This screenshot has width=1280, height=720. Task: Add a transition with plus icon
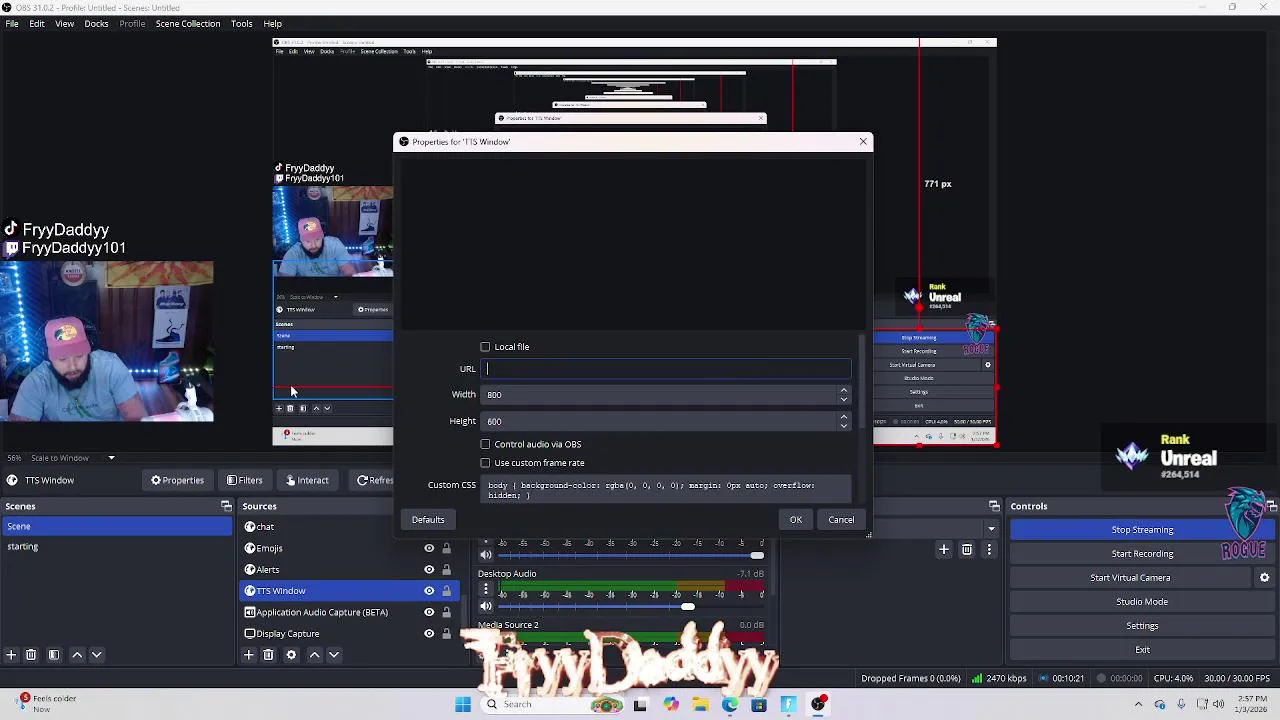943,549
